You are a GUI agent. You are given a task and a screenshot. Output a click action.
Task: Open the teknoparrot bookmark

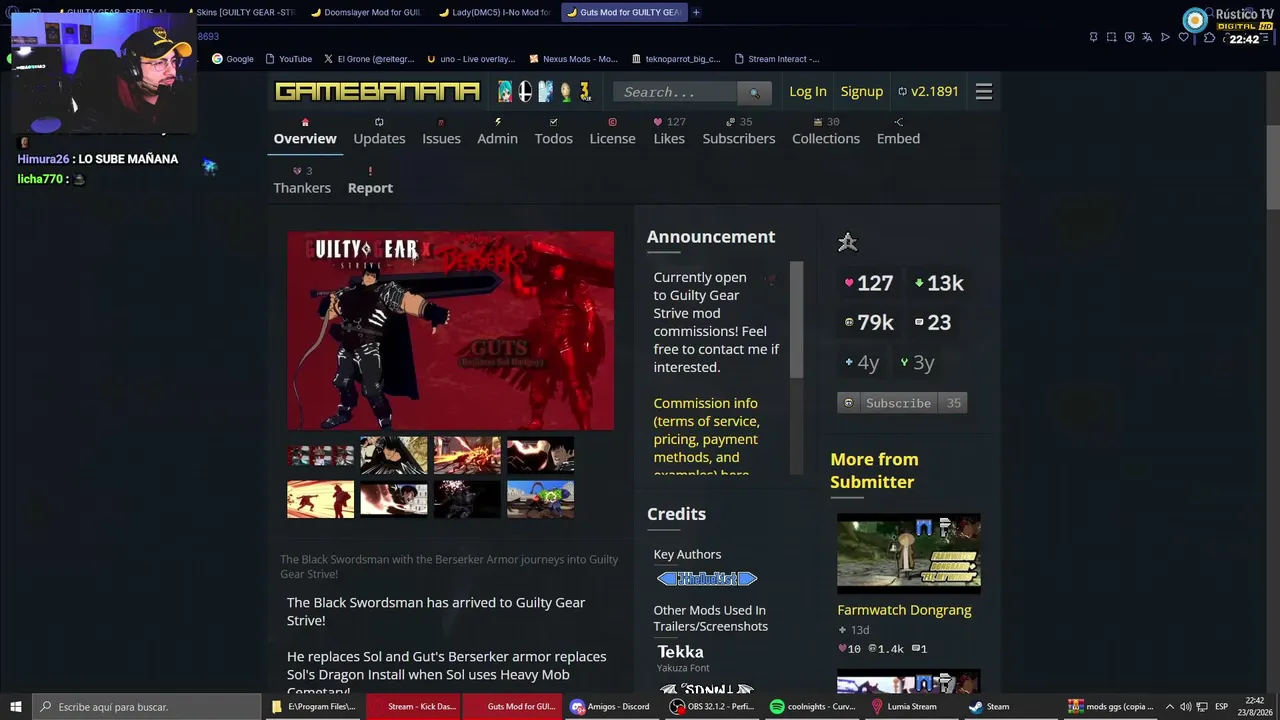tap(675, 59)
